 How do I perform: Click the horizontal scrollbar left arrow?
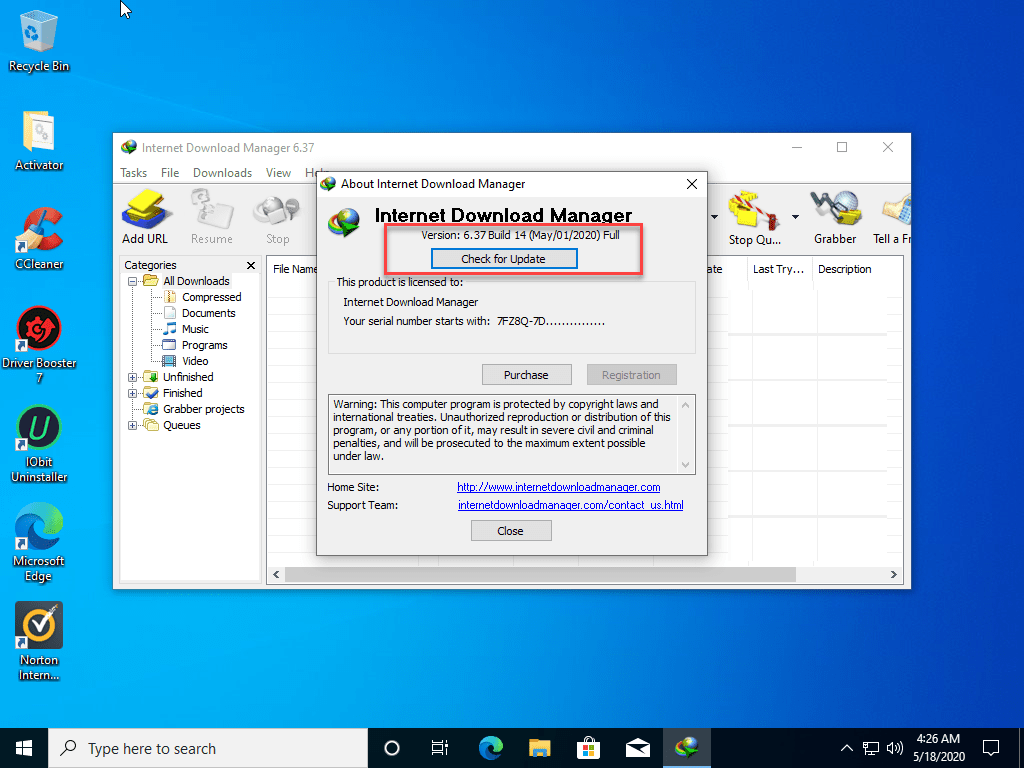[x=276, y=575]
